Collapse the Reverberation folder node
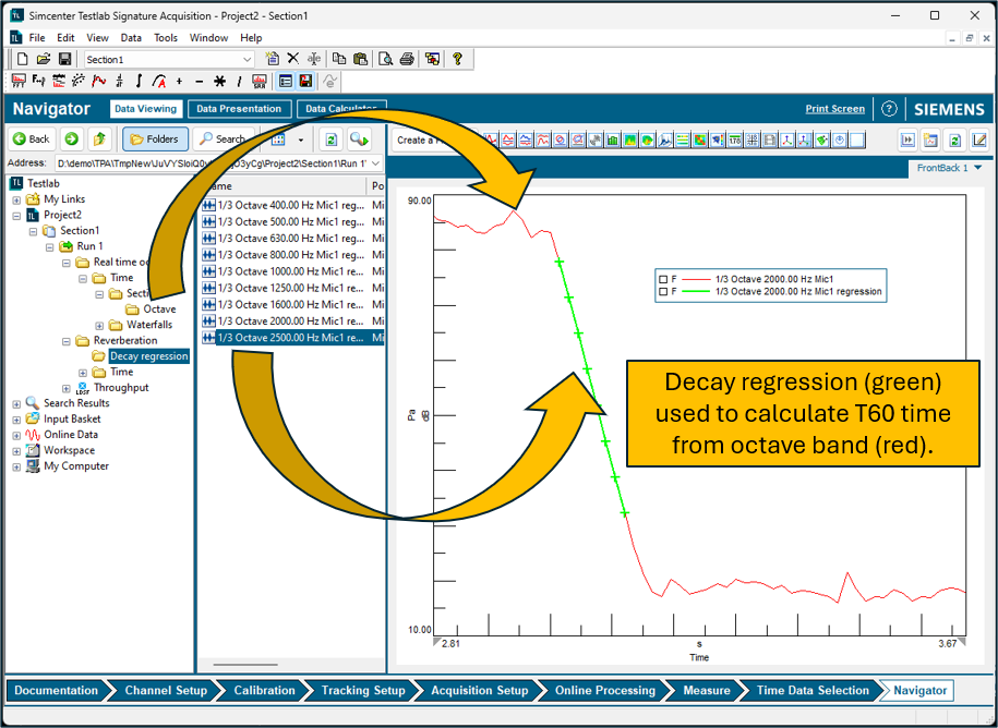The image size is (998, 728). click(x=66, y=341)
